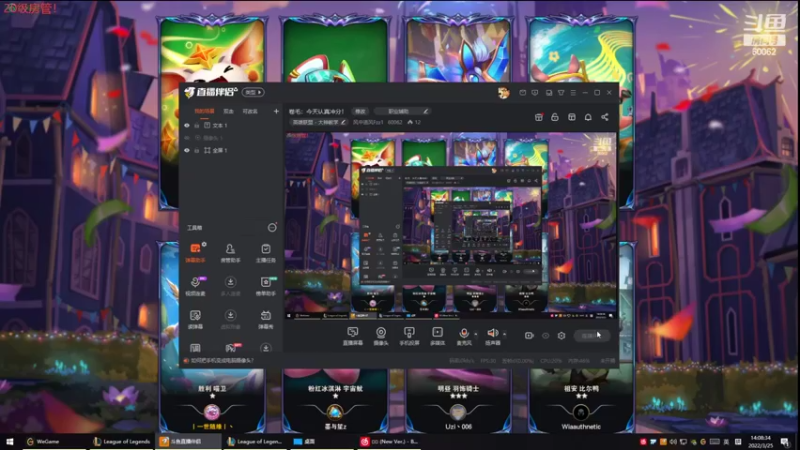Select the 全屏 1 source row
This screenshot has width=800, height=450.
(231, 151)
